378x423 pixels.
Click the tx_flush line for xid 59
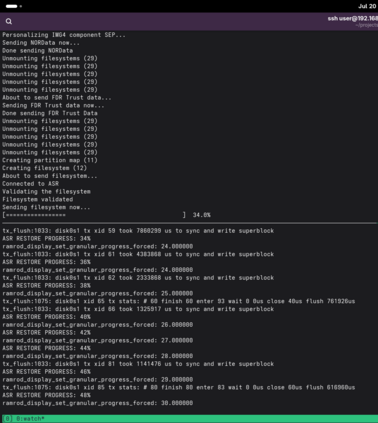click(138, 231)
